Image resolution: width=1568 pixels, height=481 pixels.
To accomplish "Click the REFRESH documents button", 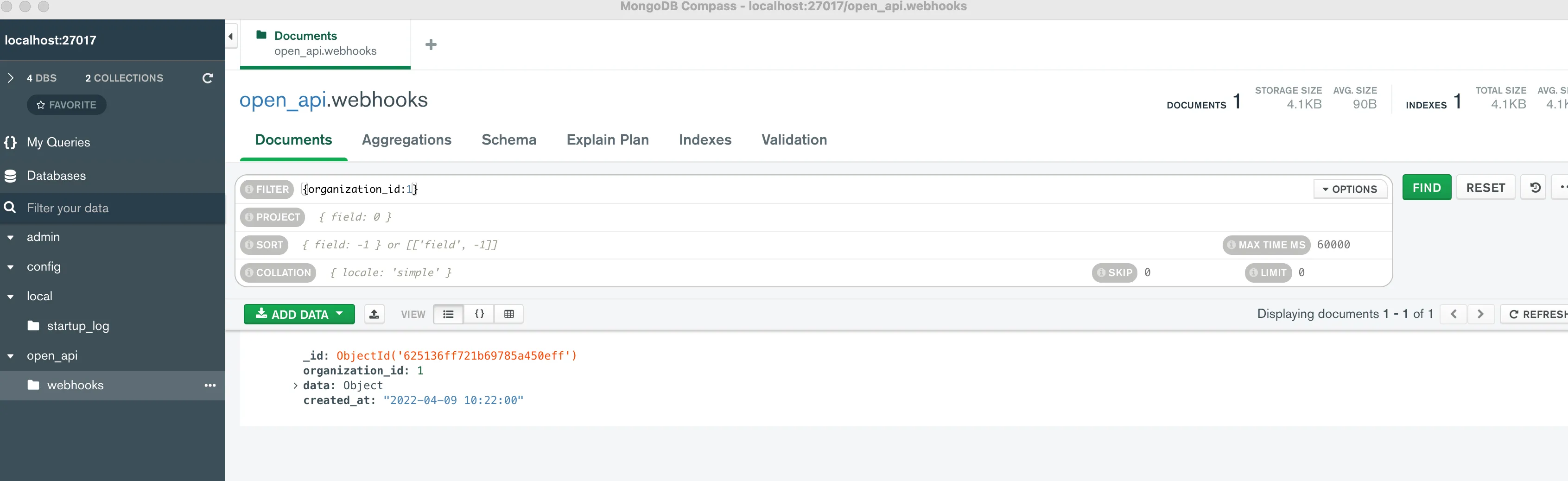I will click(x=1535, y=314).
